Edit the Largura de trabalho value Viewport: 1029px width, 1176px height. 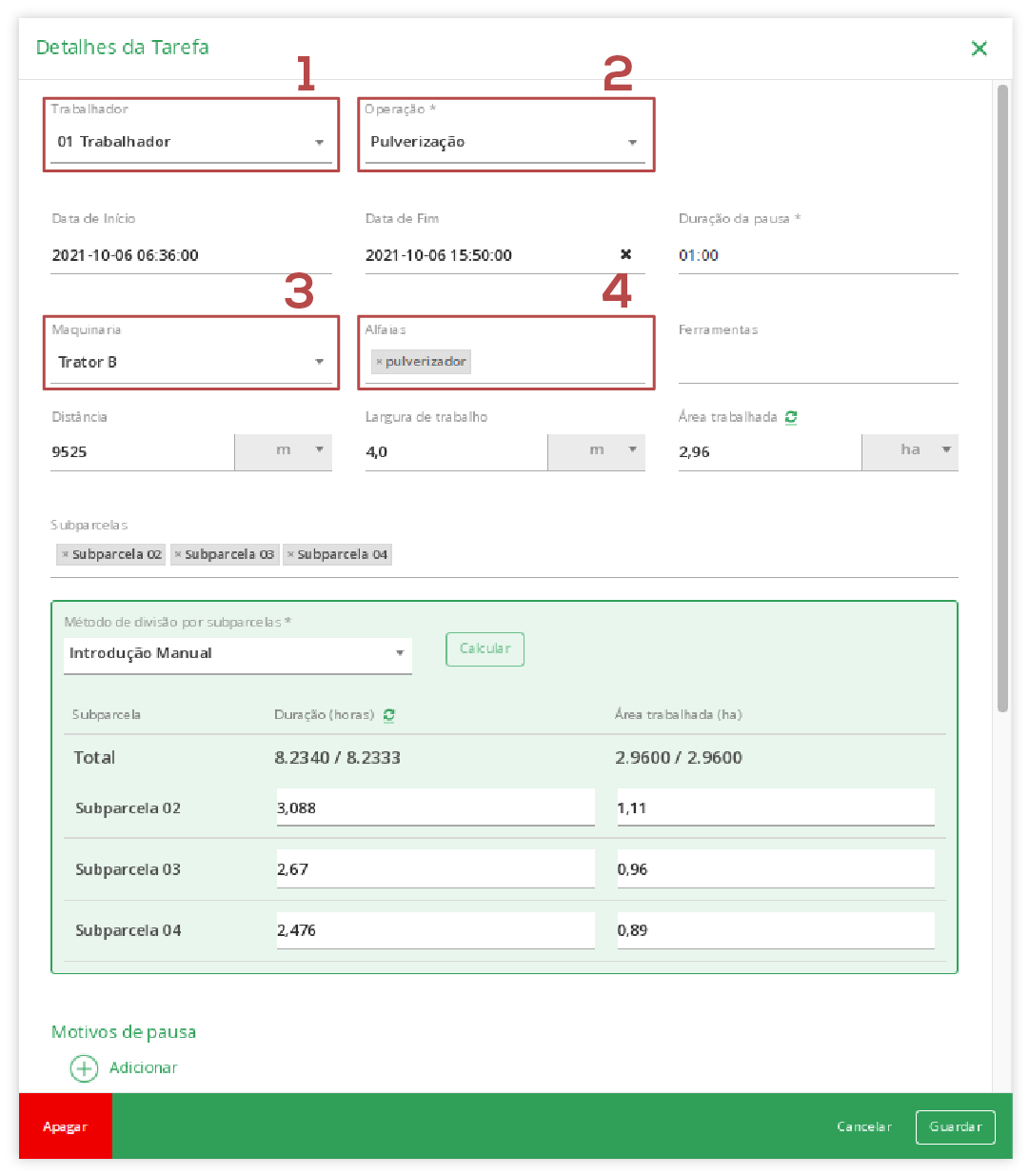[456, 451]
